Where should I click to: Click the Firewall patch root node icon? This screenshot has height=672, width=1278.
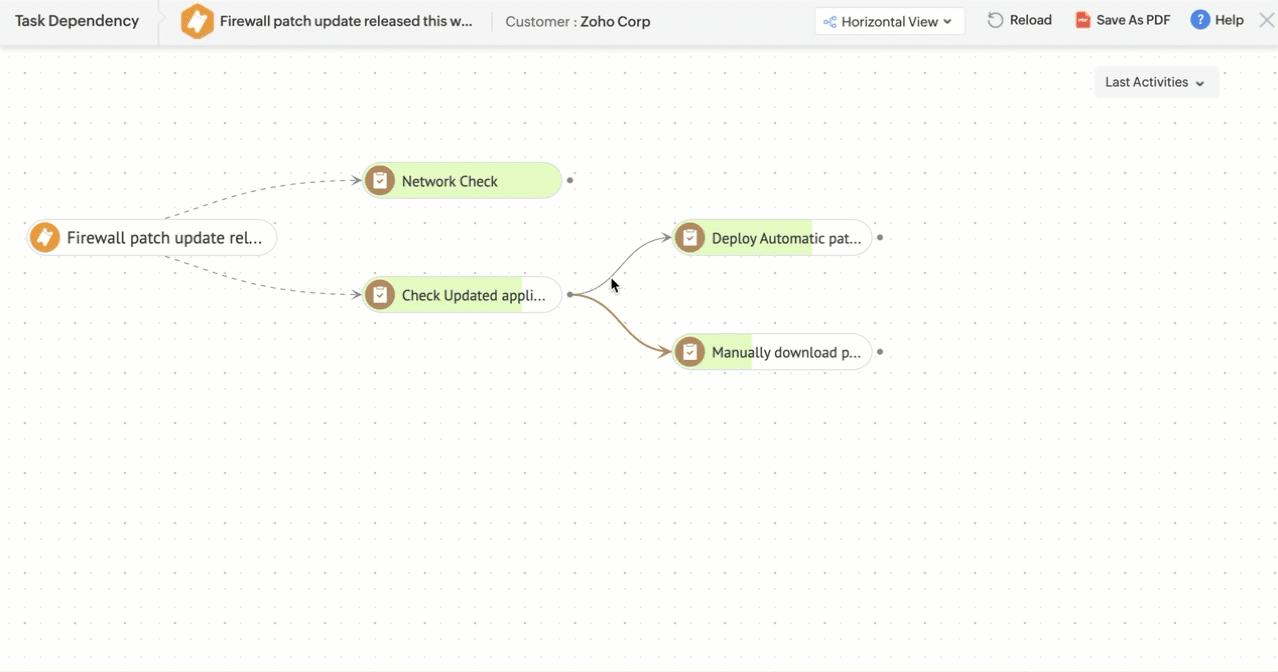[x=45, y=238]
